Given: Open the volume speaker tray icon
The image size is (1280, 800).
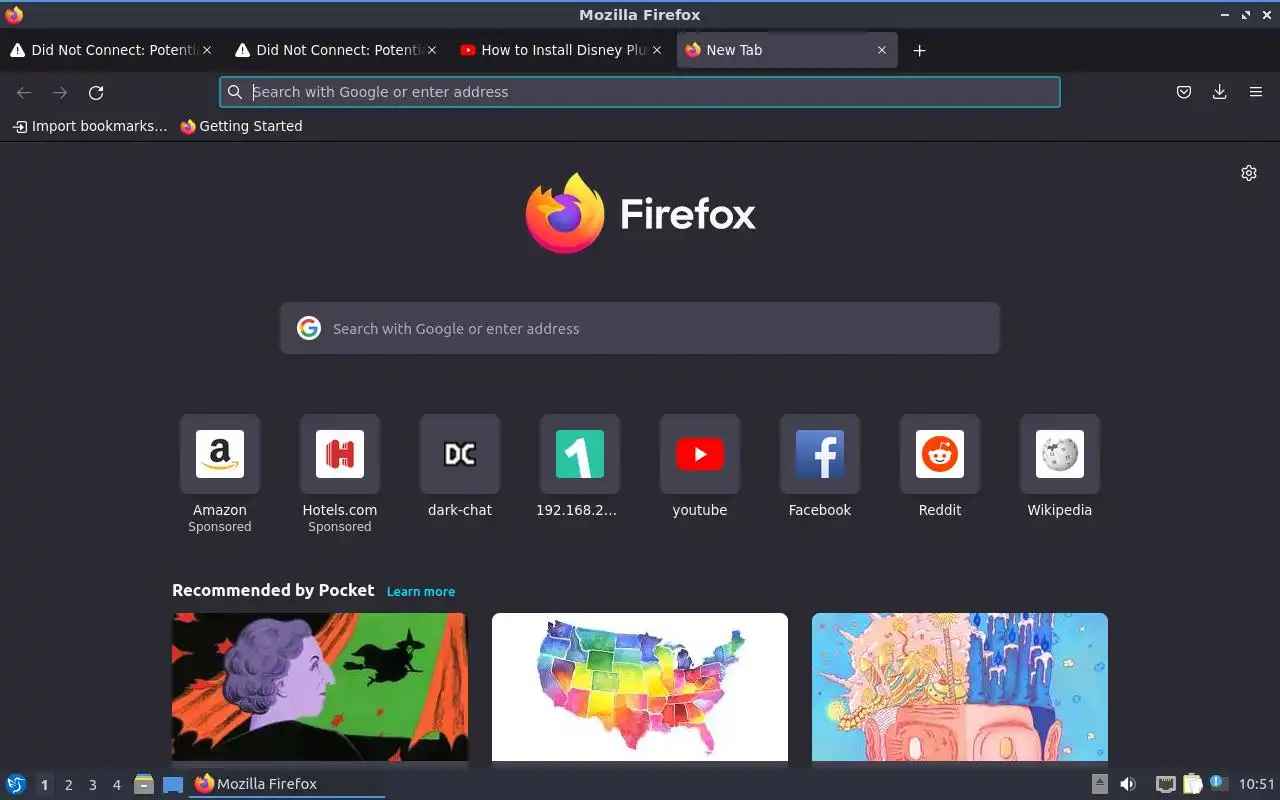Looking at the screenshot, I should tap(1128, 784).
